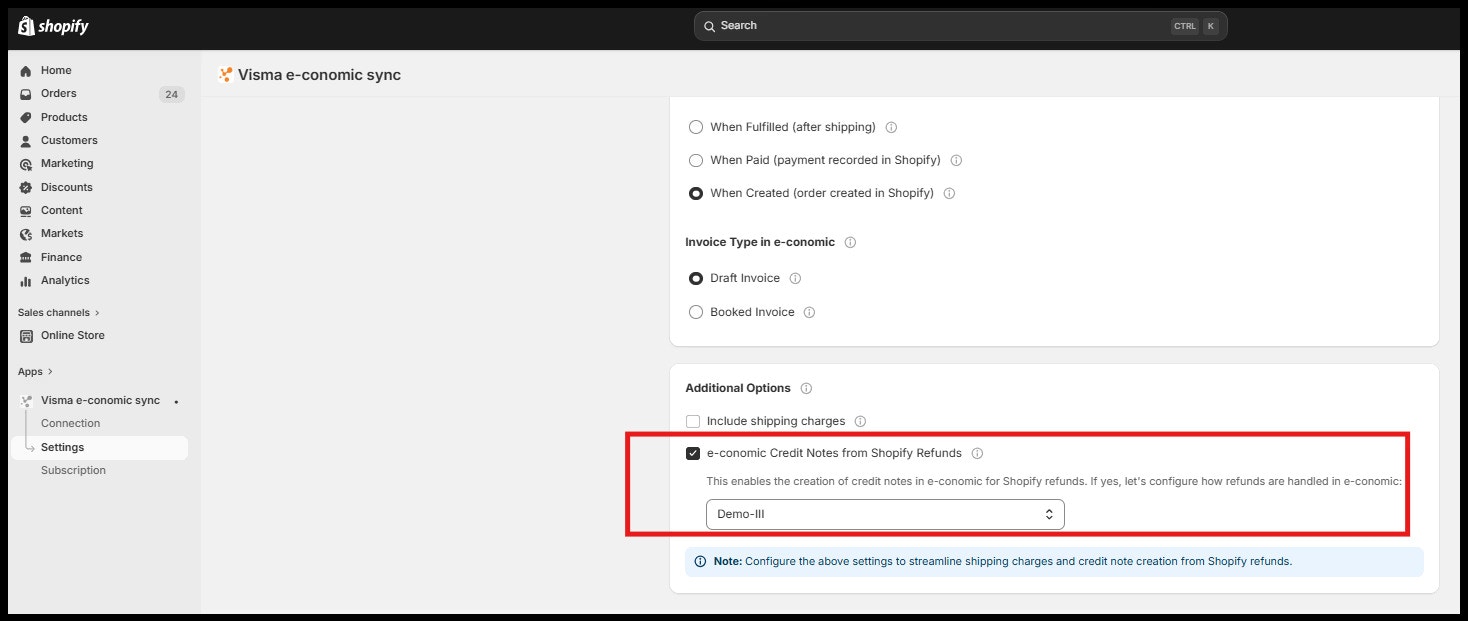This screenshot has width=1468, height=621.
Task: Click info icon beside Additional Options
Action: click(x=806, y=388)
